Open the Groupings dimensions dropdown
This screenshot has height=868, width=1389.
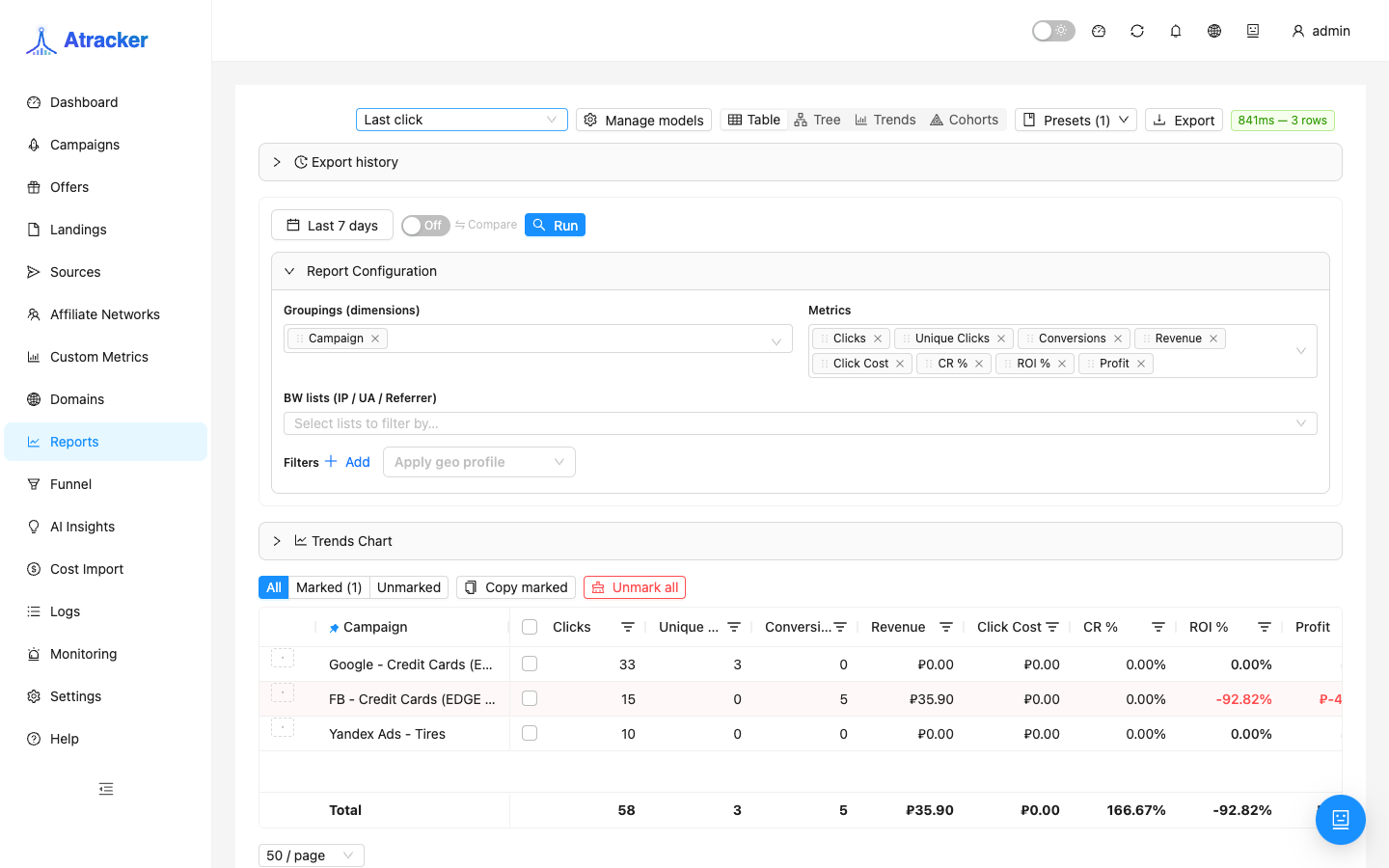pyautogui.click(x=538, y=339)
